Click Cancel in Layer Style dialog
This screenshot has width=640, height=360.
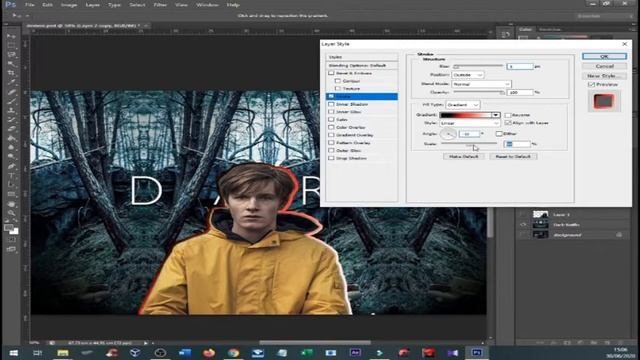[604, 66]
